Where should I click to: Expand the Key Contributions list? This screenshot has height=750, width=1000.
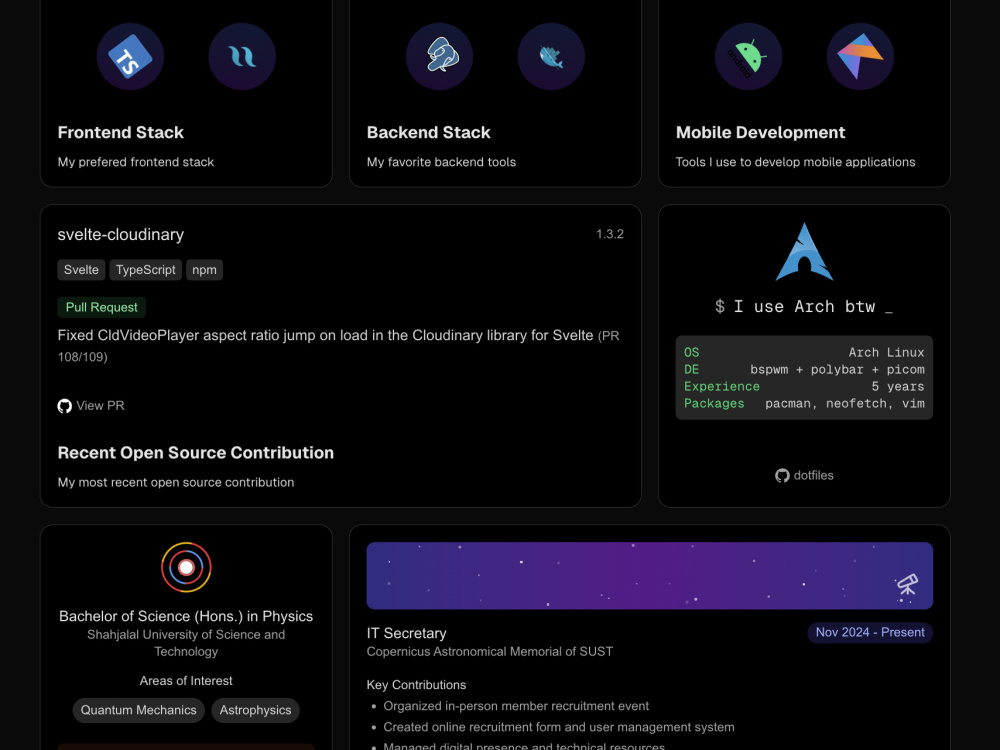416,685
